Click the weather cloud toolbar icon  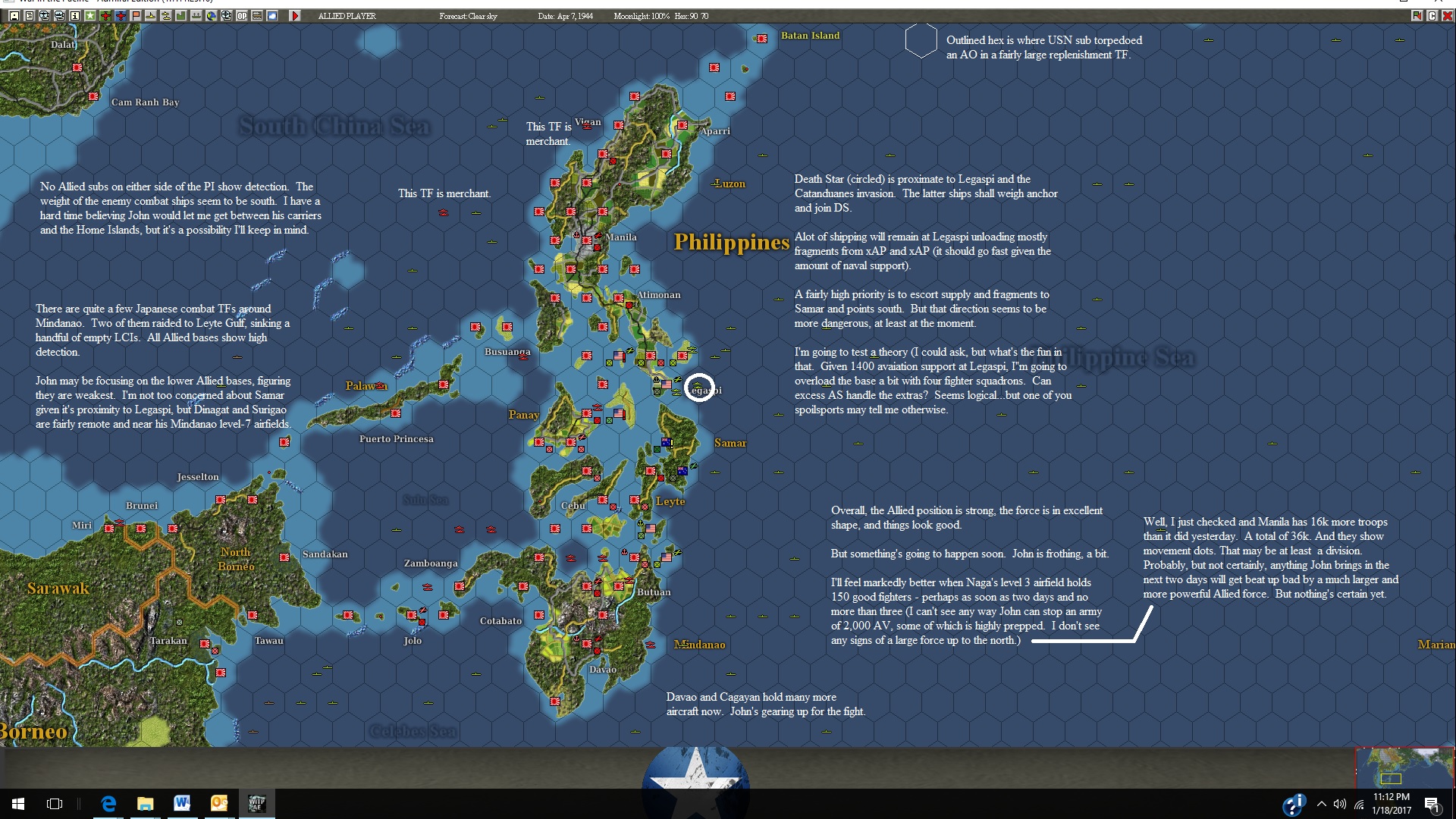(x=272, y=16)
